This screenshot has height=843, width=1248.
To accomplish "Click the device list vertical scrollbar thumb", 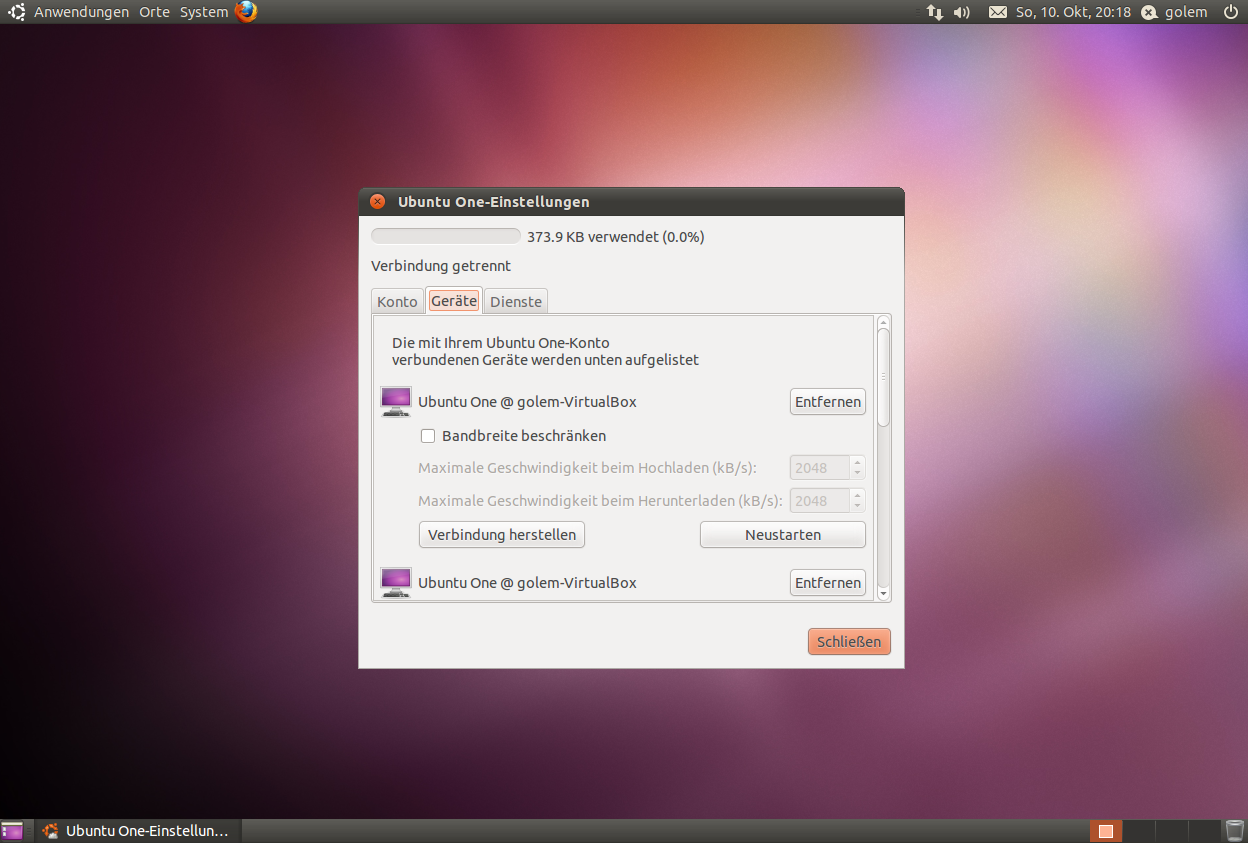I will tap(883, 378).
